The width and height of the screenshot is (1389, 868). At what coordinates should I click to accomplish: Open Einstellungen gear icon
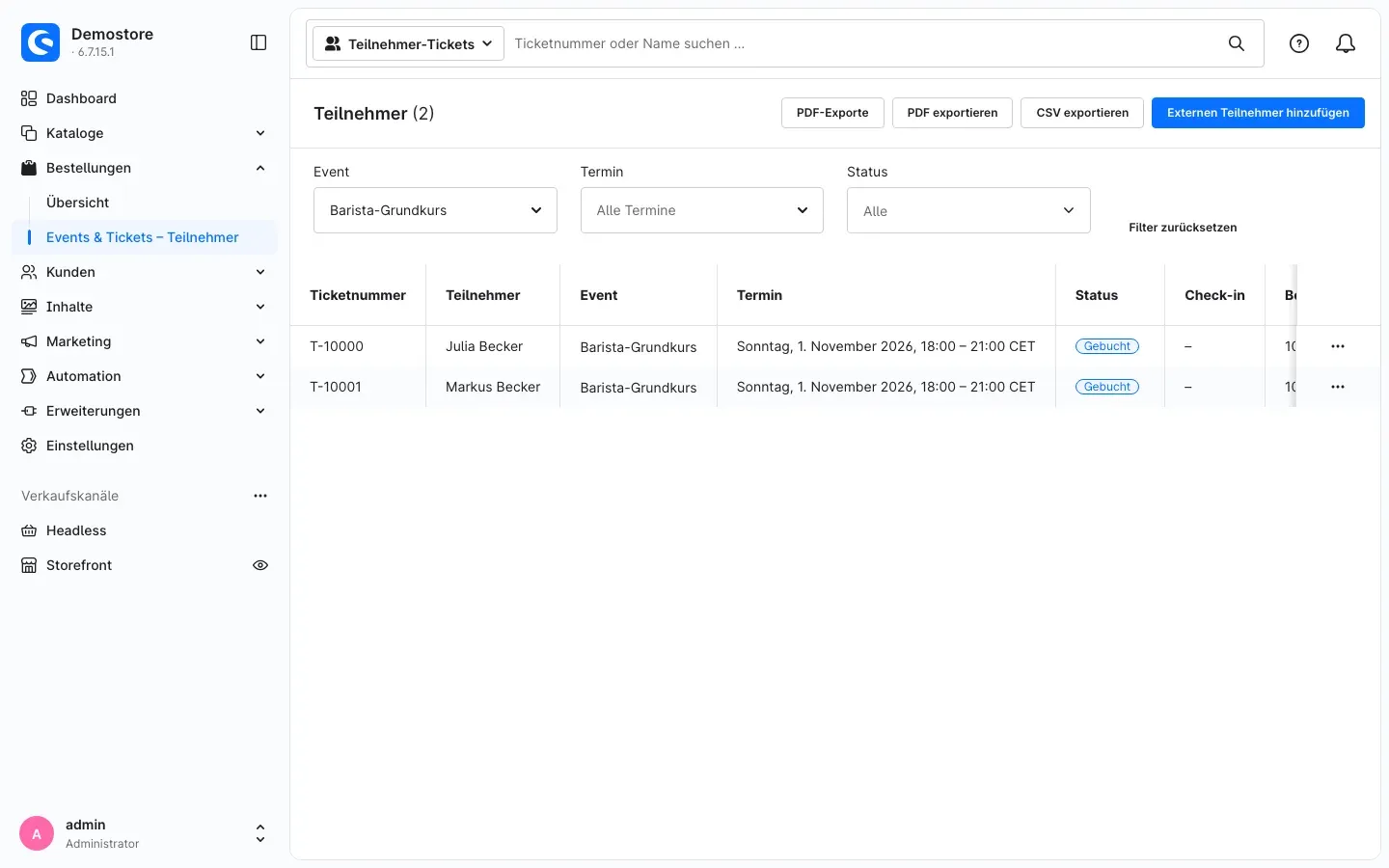pos(29,446)
